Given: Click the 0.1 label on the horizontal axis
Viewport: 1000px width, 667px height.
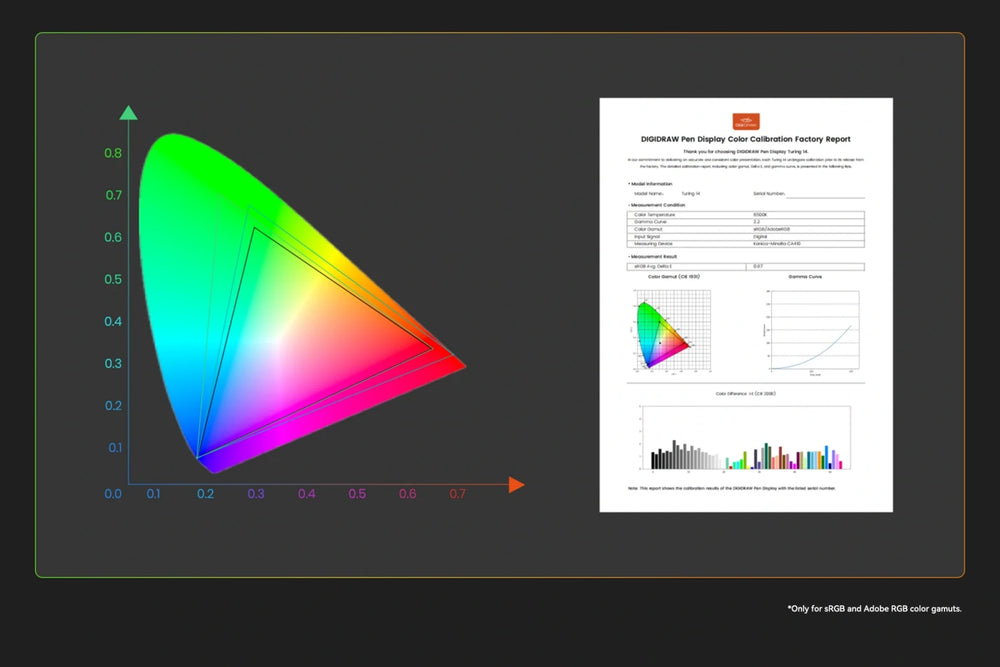Looking at the screenshot, I should [154, 494].
